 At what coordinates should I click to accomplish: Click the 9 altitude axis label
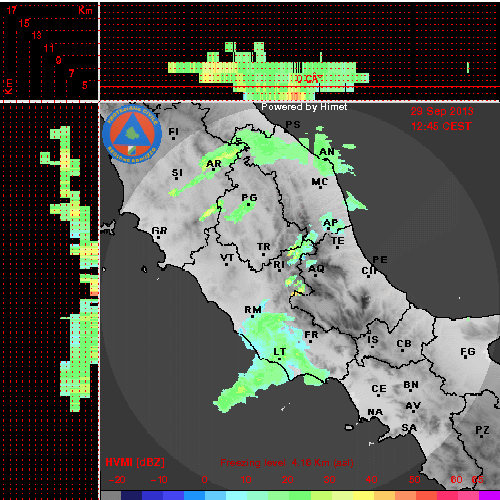[x=59, y=60]
